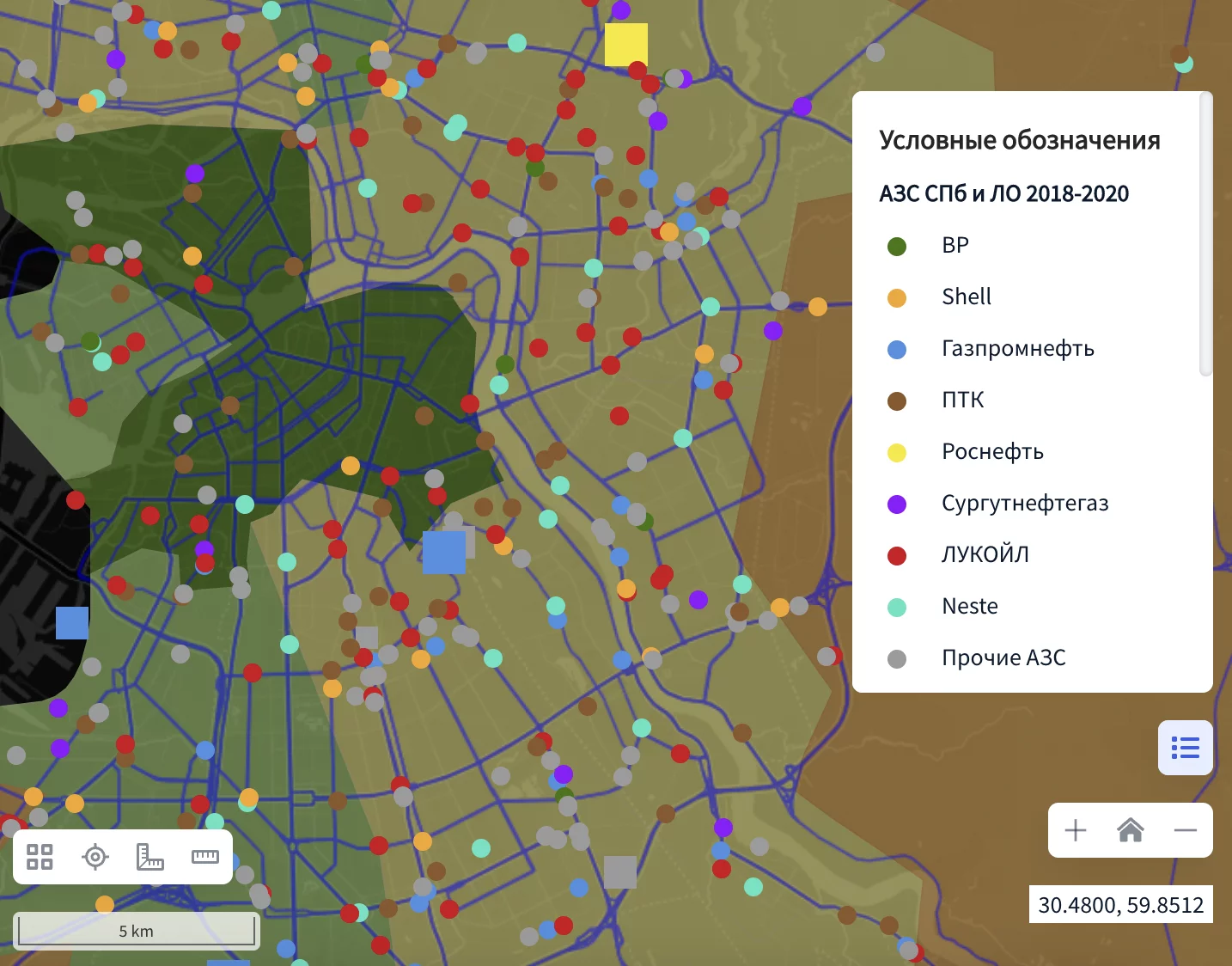Click the Neste legend entry
1232x966 pixels.
tap(970, 607)
